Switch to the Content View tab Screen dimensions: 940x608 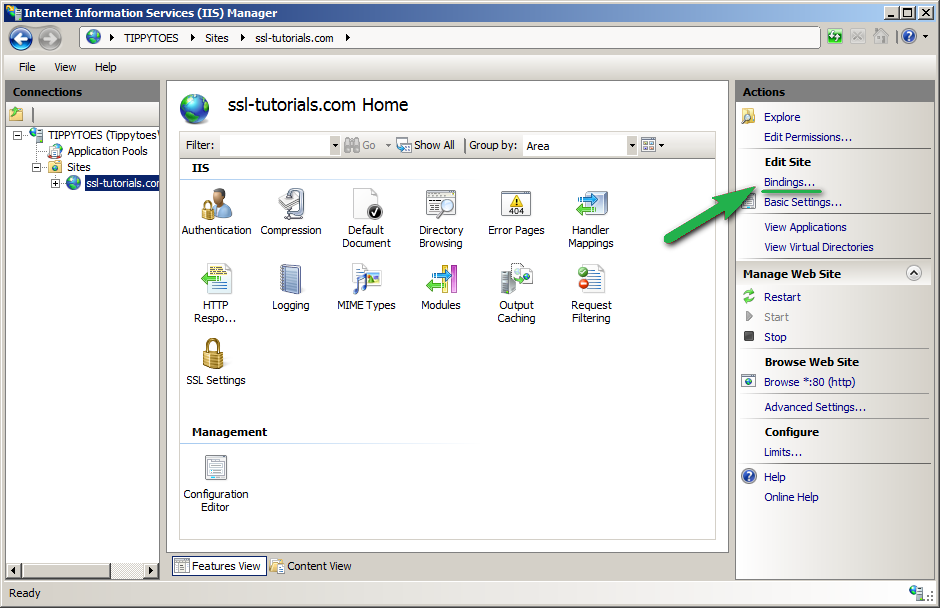(x=311, y=566)
